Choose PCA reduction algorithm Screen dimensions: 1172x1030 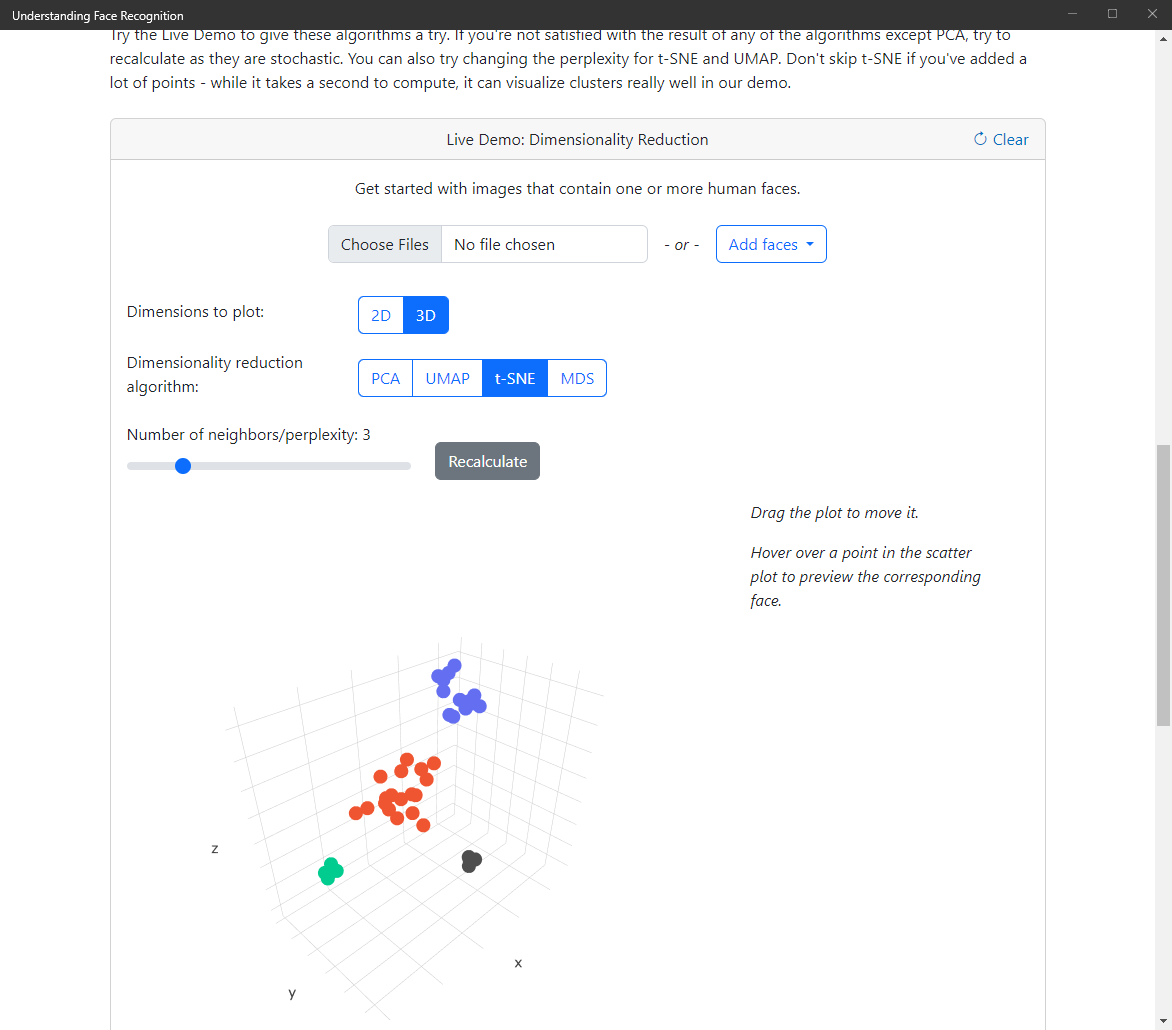pyautogui.click(x=386, y=378)
